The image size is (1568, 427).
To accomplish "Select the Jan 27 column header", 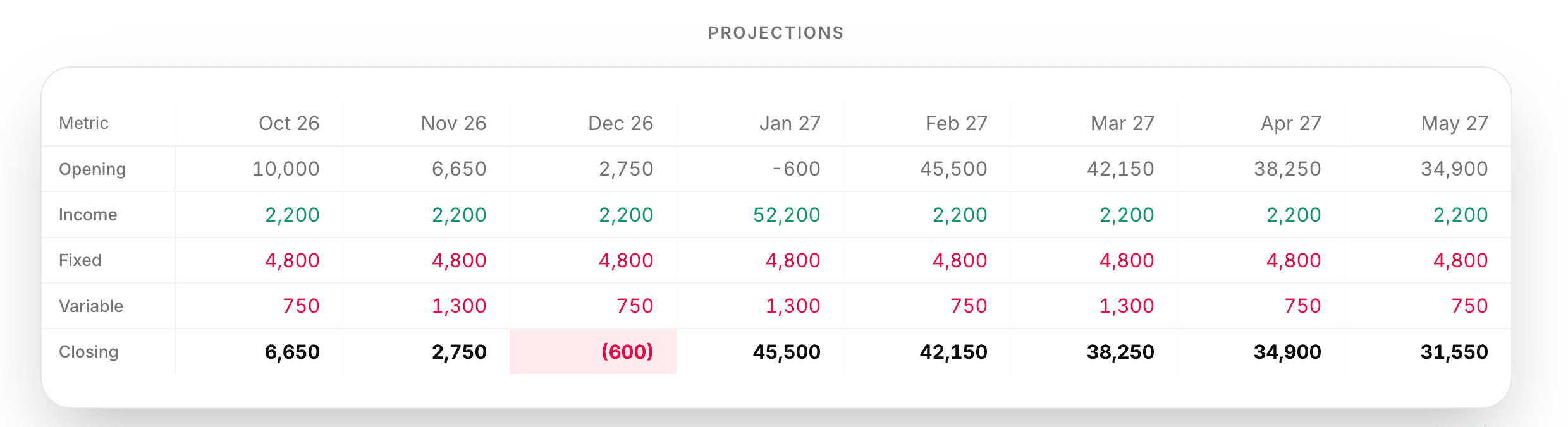I will [x=790, y=123].
